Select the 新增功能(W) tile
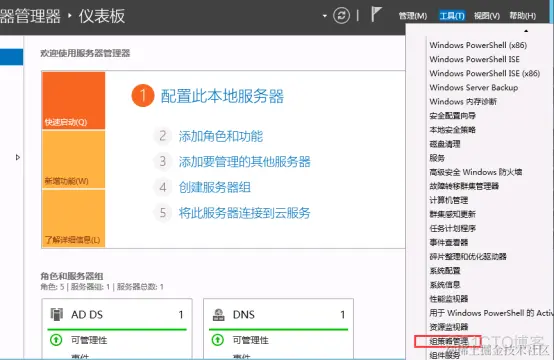The height and width of the screenshot is (361, 554). (73, 159)
